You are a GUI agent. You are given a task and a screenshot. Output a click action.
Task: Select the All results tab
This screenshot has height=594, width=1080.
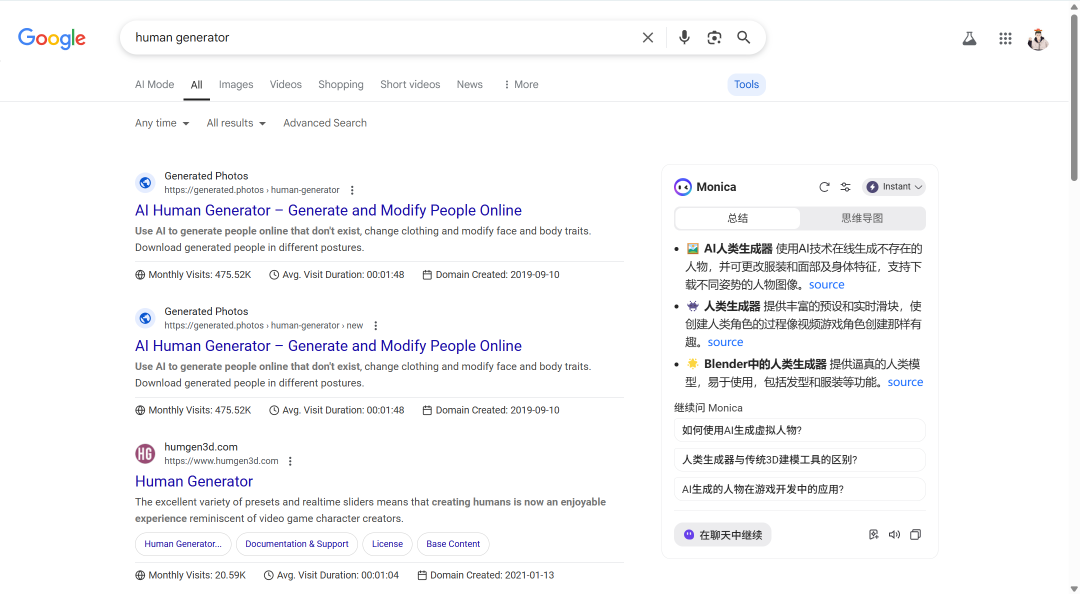[x=196, y=85]
